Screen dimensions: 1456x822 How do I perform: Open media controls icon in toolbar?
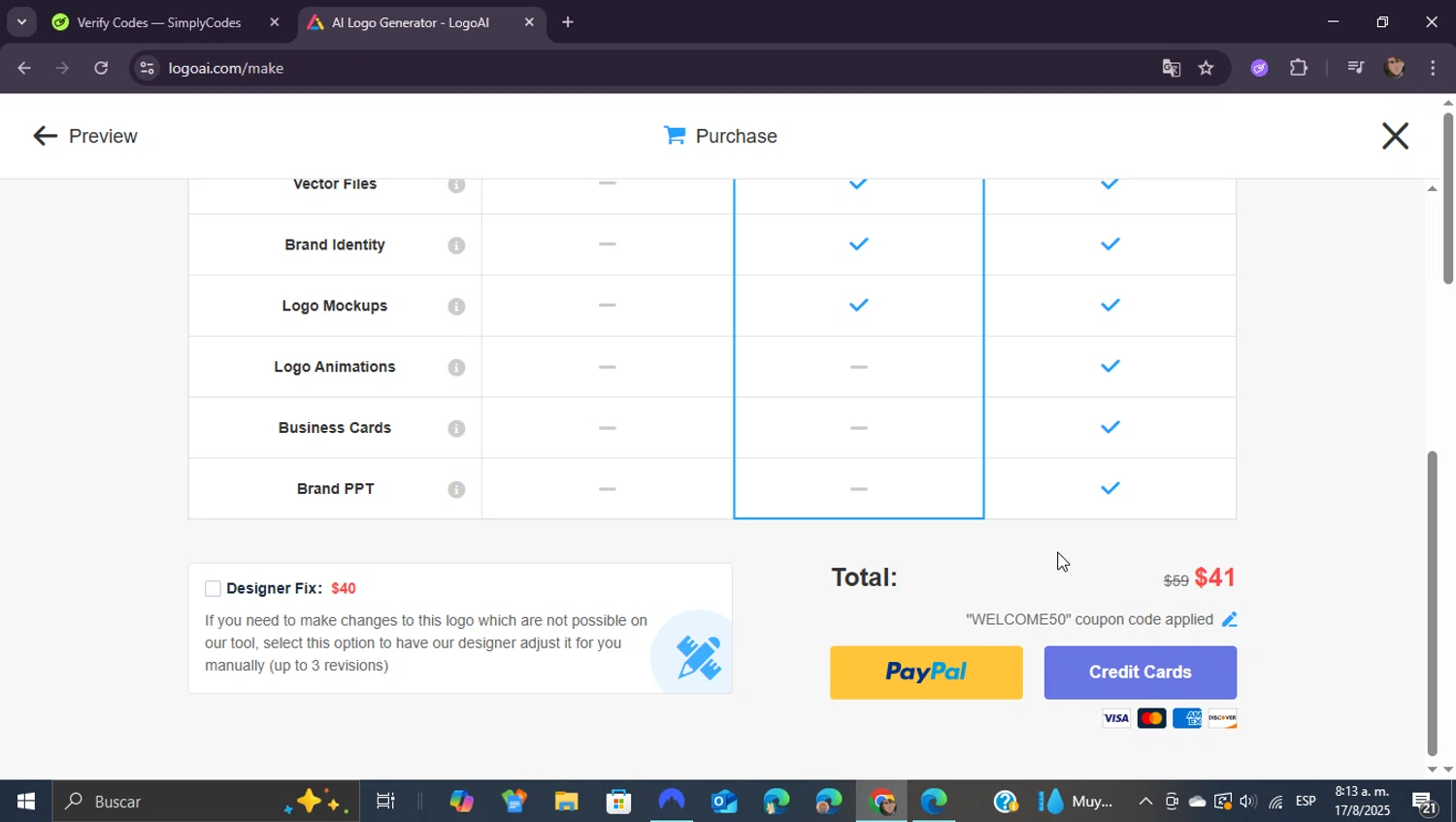tap(1355, 68)
